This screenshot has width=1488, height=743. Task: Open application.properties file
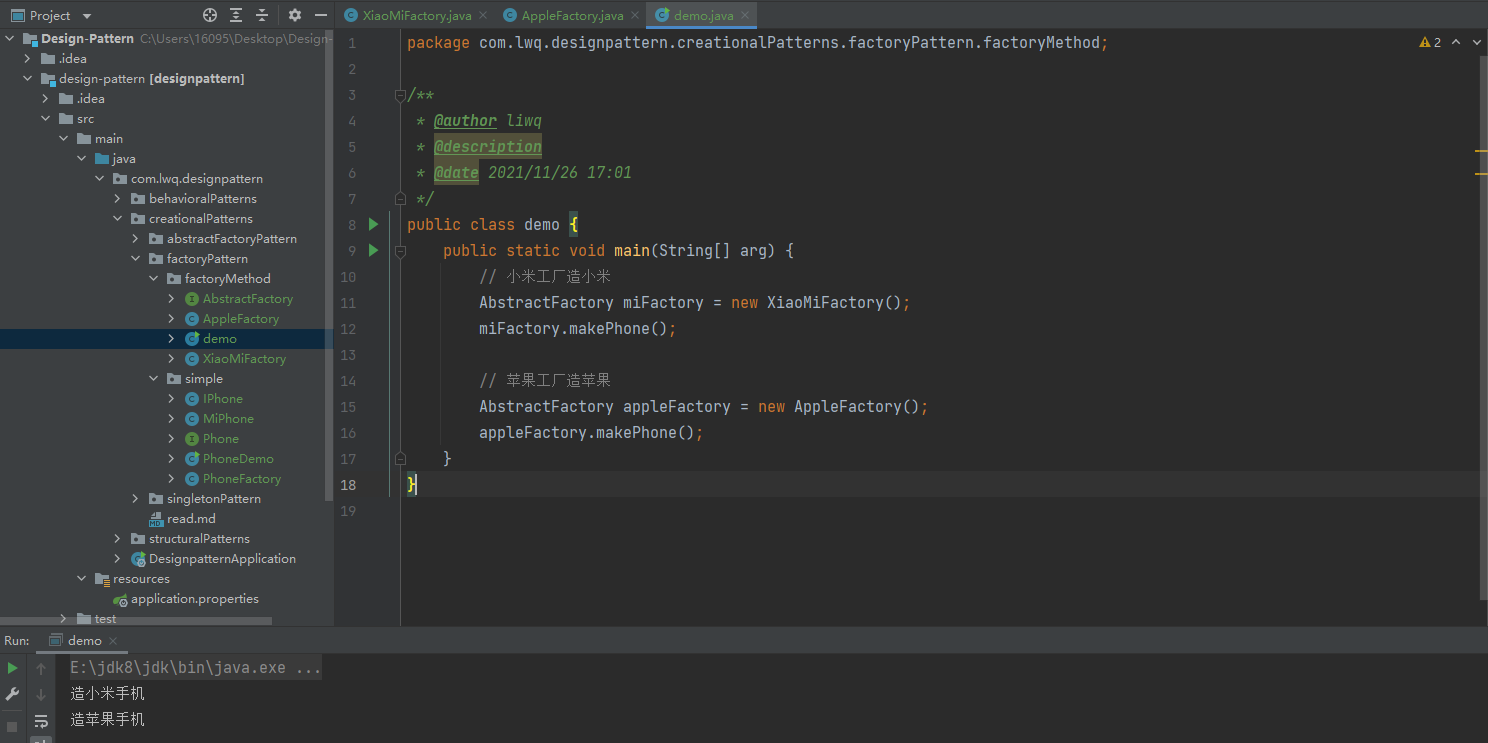[x=194, y=599]
